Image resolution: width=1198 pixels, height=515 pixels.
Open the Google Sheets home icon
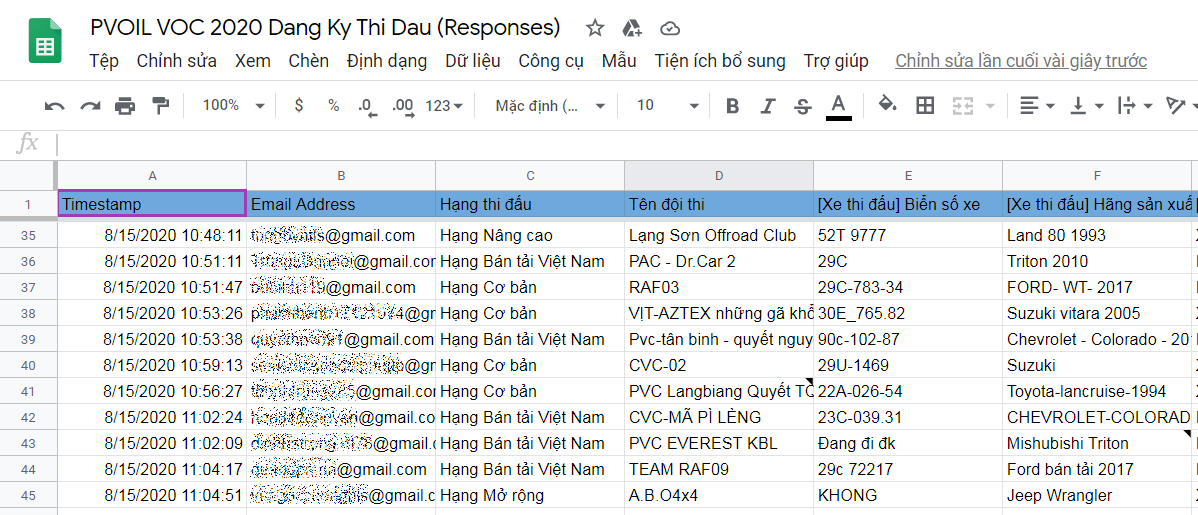point(45,41)
